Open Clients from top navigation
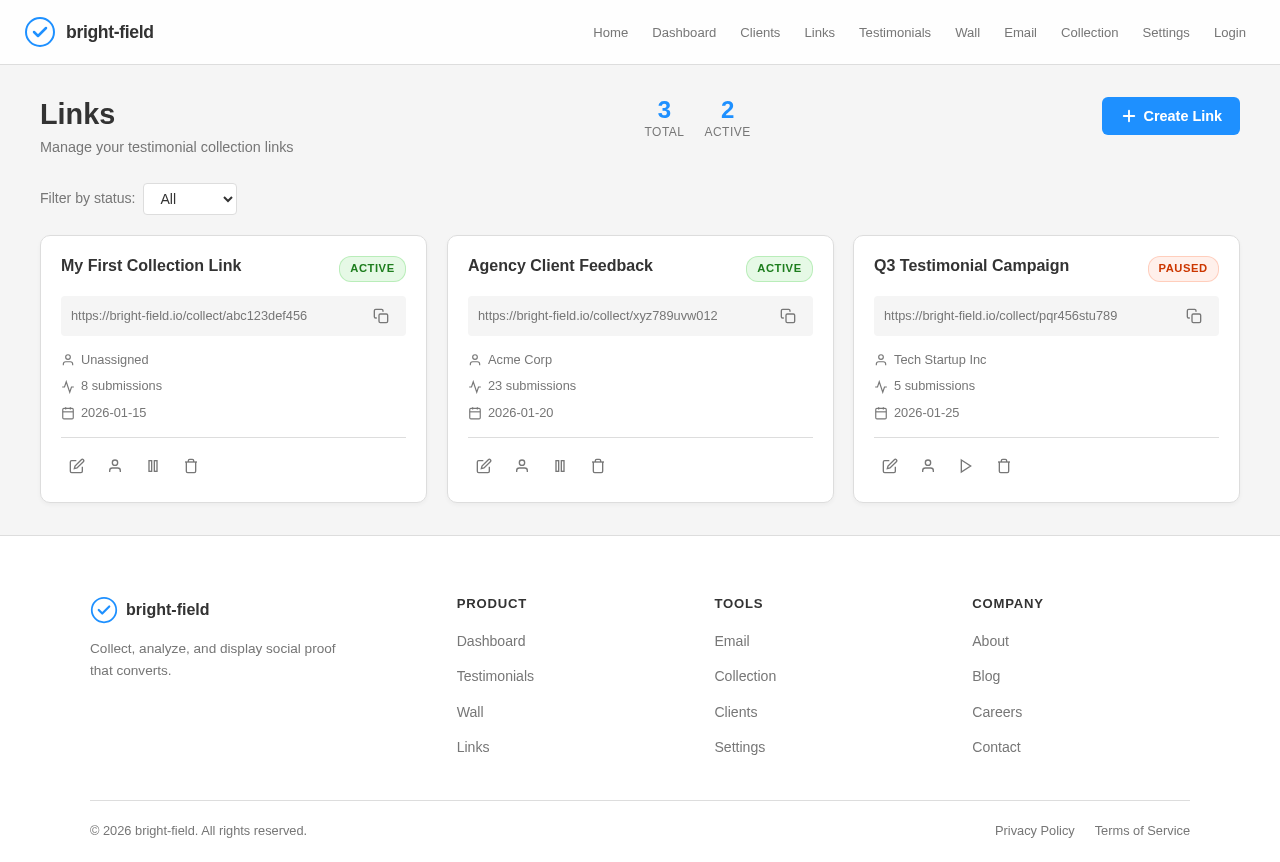Screen dimensions: 1280x862 (x=760, y=32)
